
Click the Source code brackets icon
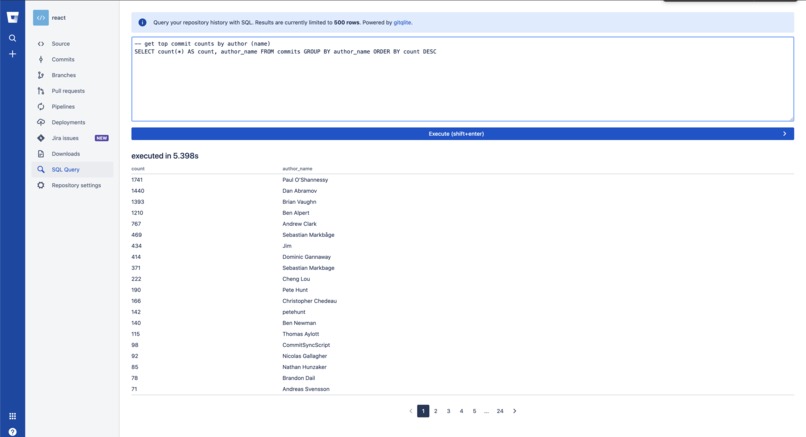click(x=41, y=44)
